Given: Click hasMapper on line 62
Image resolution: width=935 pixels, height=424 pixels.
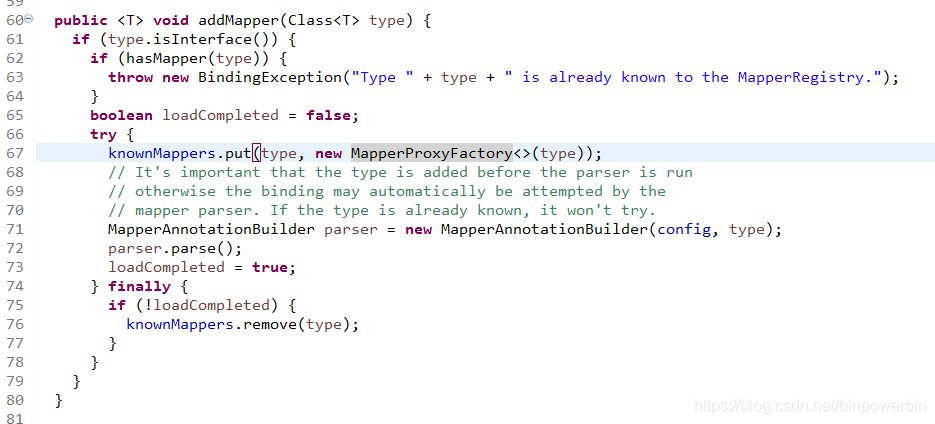Looking at the screenshot, I should click(x=167, y=58).
